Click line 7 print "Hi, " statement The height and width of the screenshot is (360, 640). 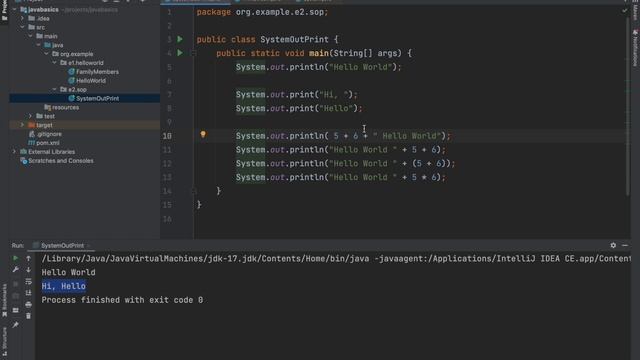(x=297, y=94)
